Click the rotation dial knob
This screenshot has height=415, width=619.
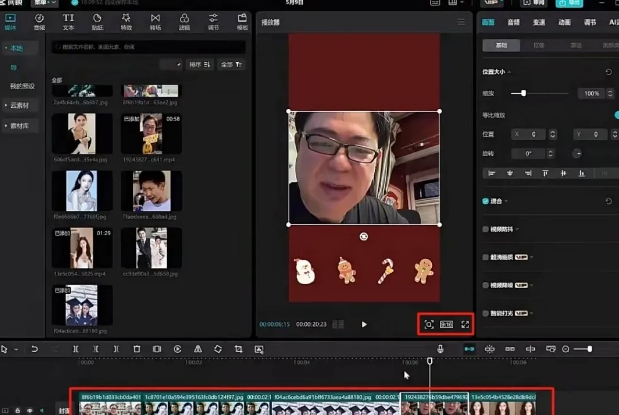(x=577, y=154)
